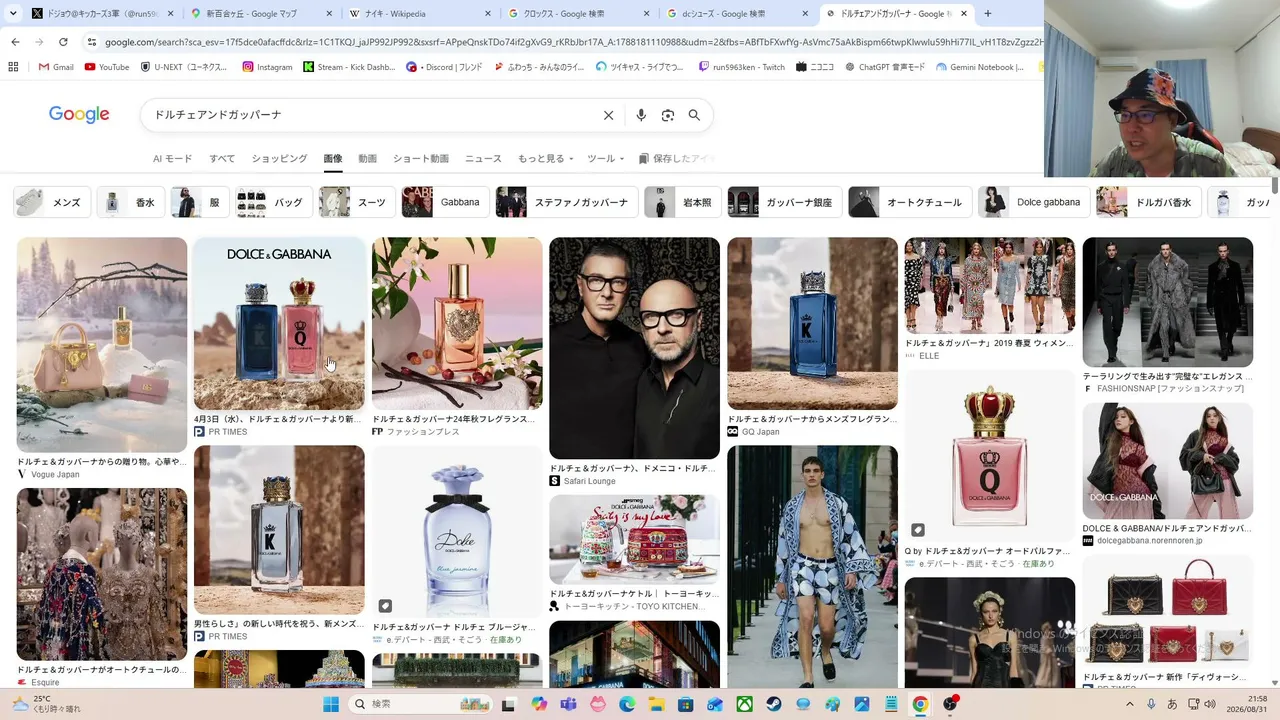Switch to Chrome in the taskbar
Viewport: 1280px width, 720px height.
pyautogui.click(x=920, y=704)
